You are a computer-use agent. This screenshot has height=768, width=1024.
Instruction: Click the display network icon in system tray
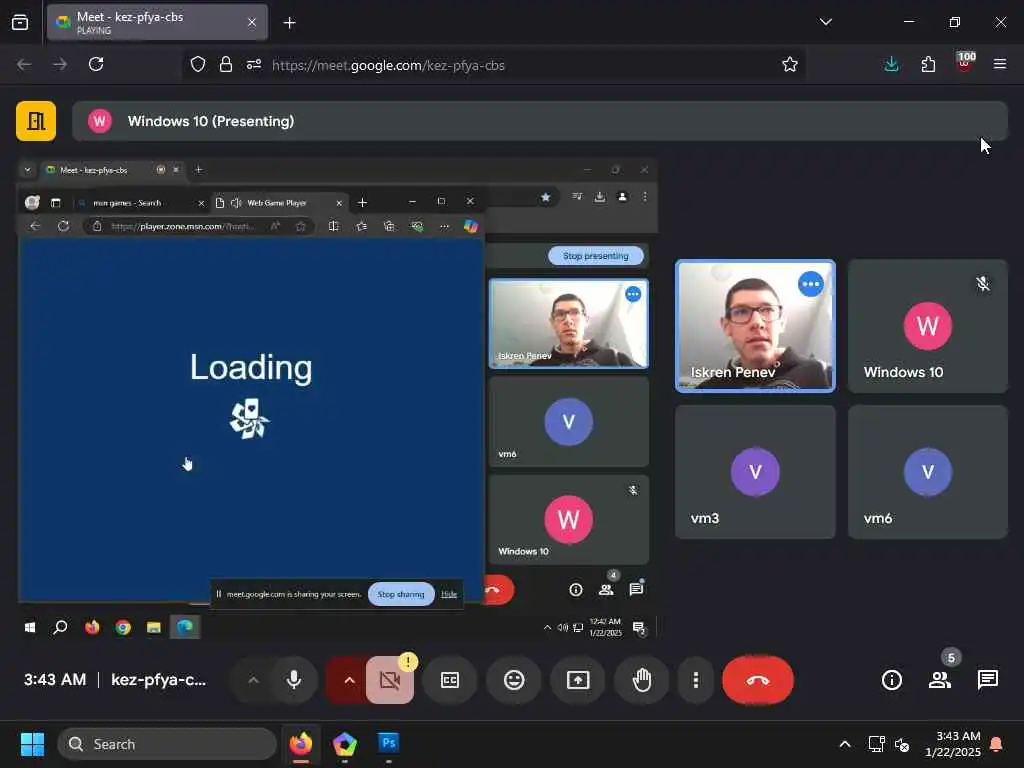(x=876, y=744)
